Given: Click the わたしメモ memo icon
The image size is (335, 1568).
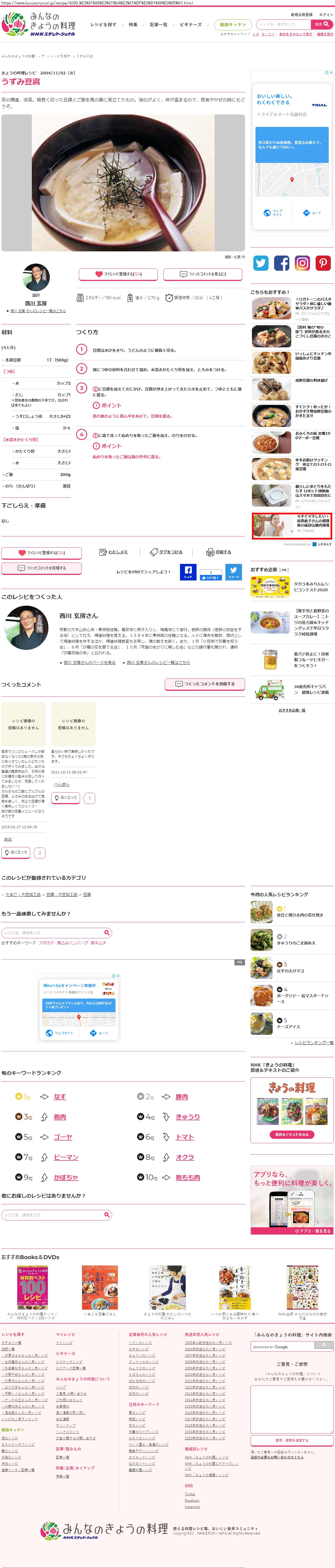Looking at the screenshot, I should [103, 552].
